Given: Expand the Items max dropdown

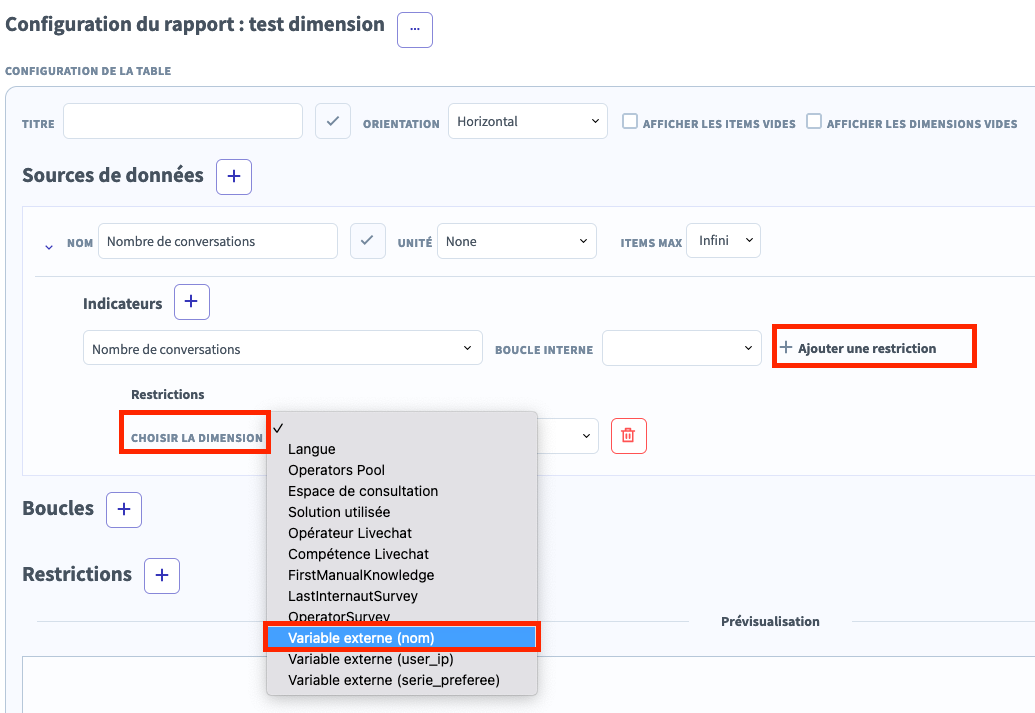Looking at the screenshot, I should (723, 241).
